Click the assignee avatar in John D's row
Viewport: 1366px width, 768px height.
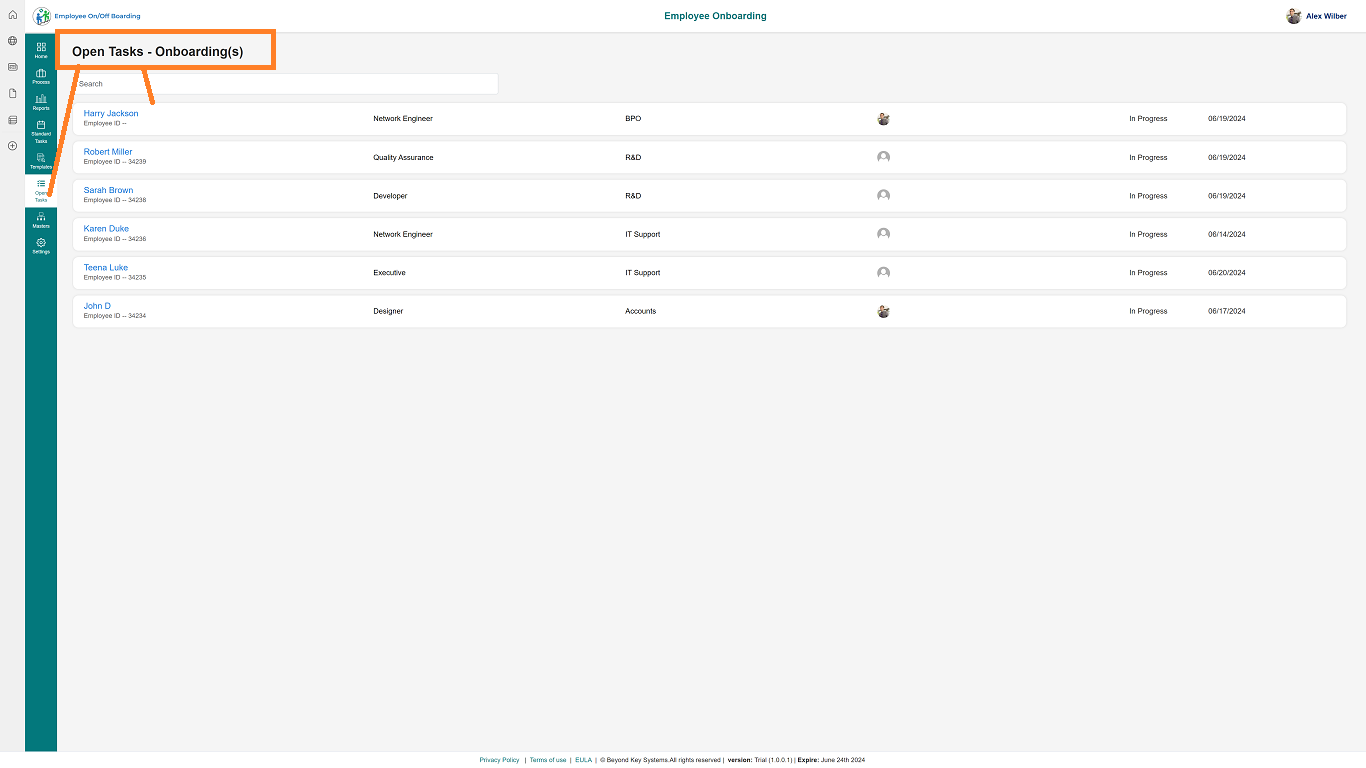[883, 311]
